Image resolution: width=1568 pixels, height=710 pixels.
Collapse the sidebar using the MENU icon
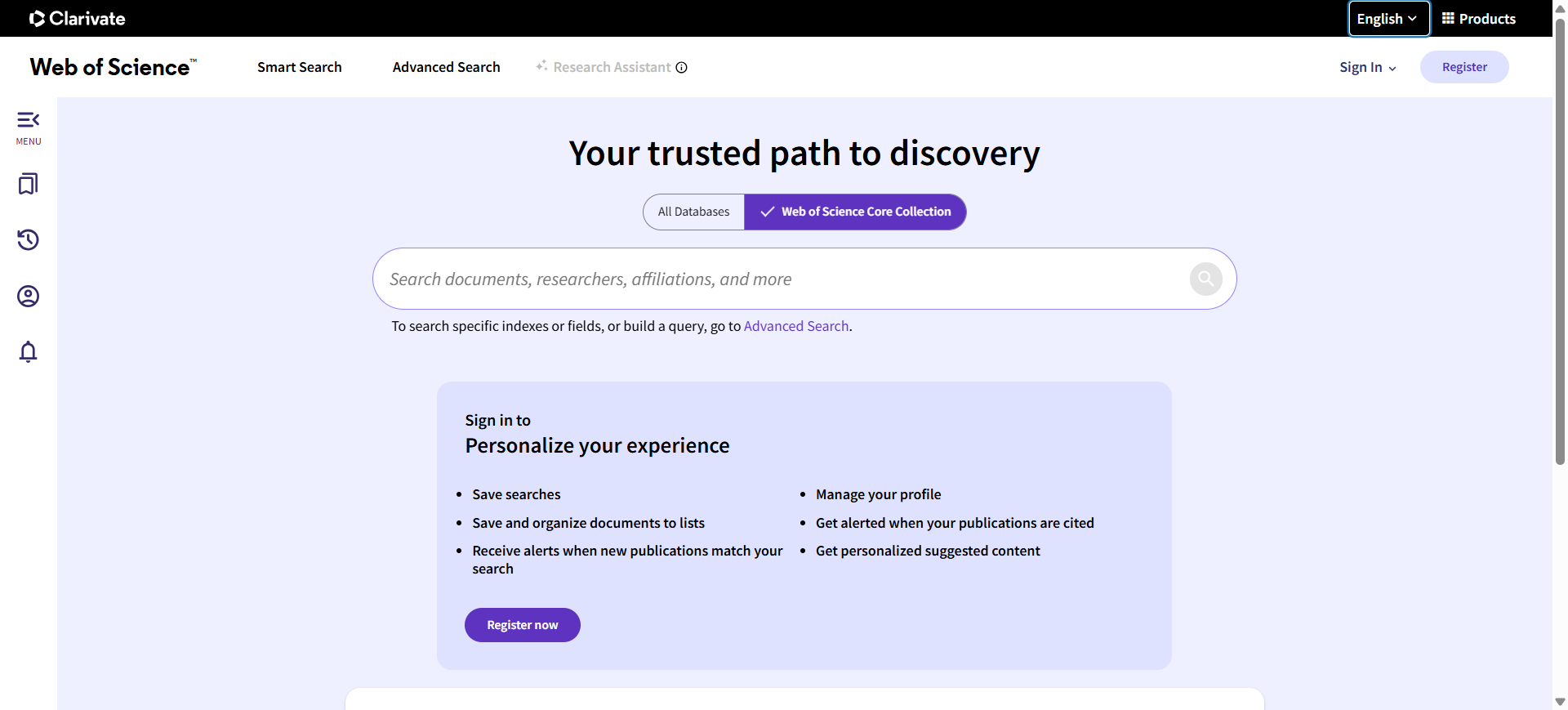[29, 127]
